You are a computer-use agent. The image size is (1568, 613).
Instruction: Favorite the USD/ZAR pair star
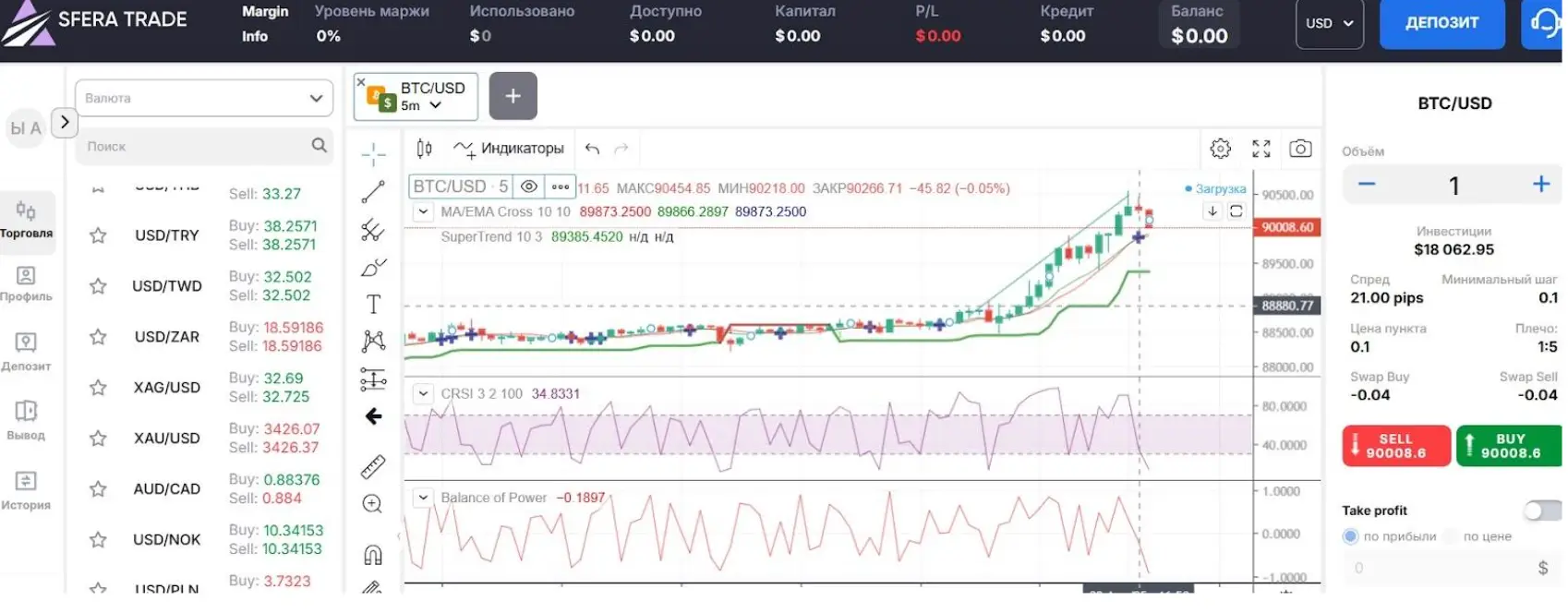98,337
